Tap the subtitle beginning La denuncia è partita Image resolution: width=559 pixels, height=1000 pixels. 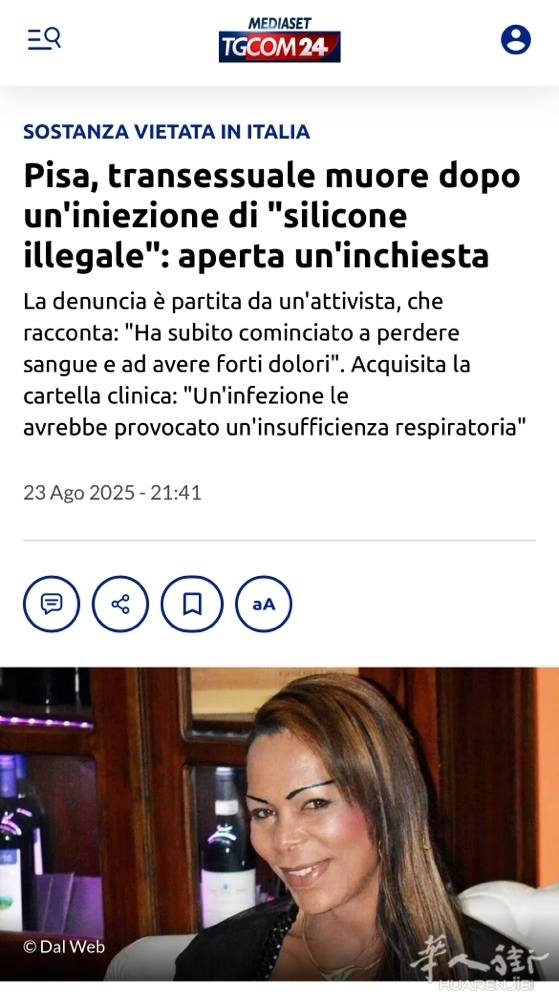point(275,364)
